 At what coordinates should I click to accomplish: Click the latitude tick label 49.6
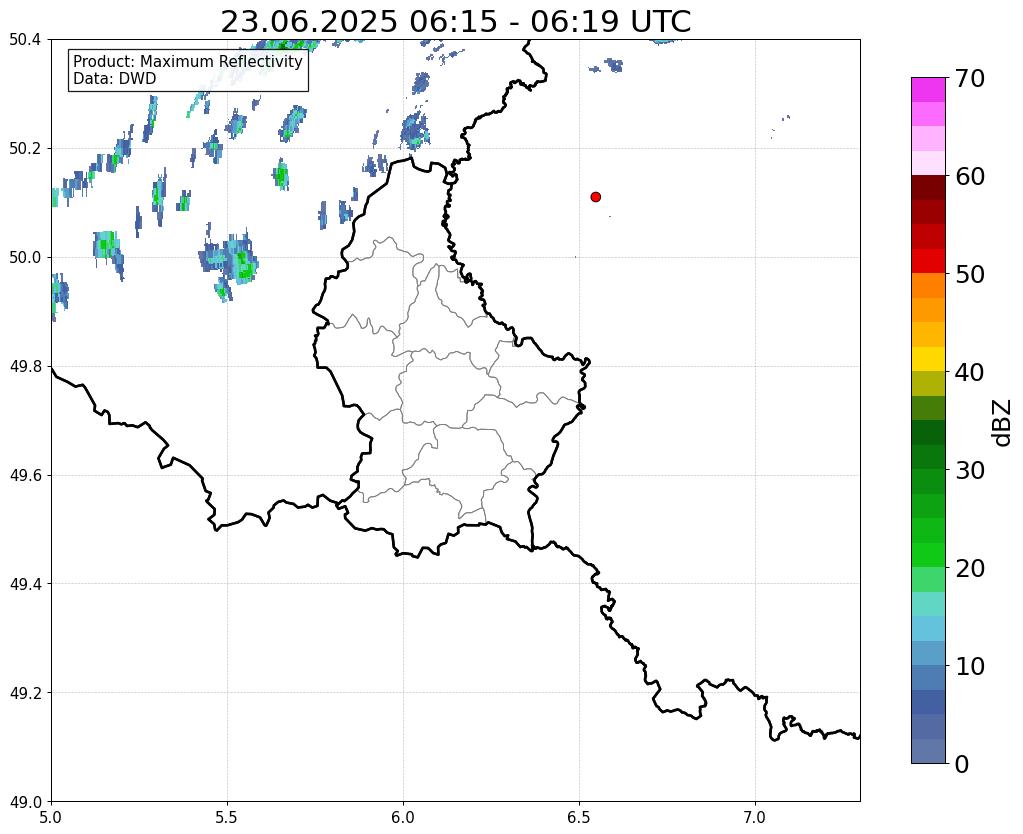(25, 476)
